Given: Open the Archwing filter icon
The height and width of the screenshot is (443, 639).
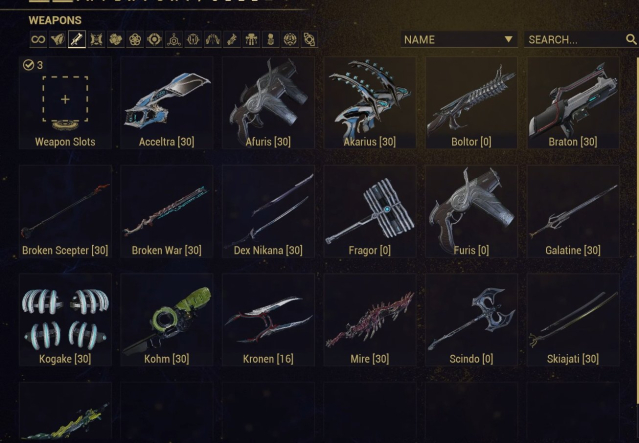Looking at the screenshot, I should 213,40.
